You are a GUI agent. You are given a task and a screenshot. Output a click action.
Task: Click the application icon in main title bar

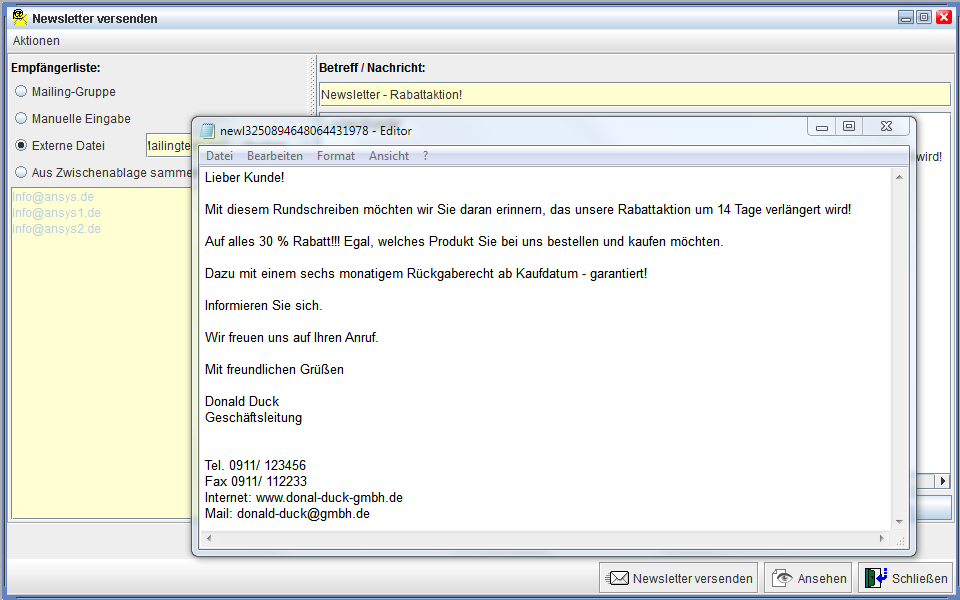tap(19, 17)
